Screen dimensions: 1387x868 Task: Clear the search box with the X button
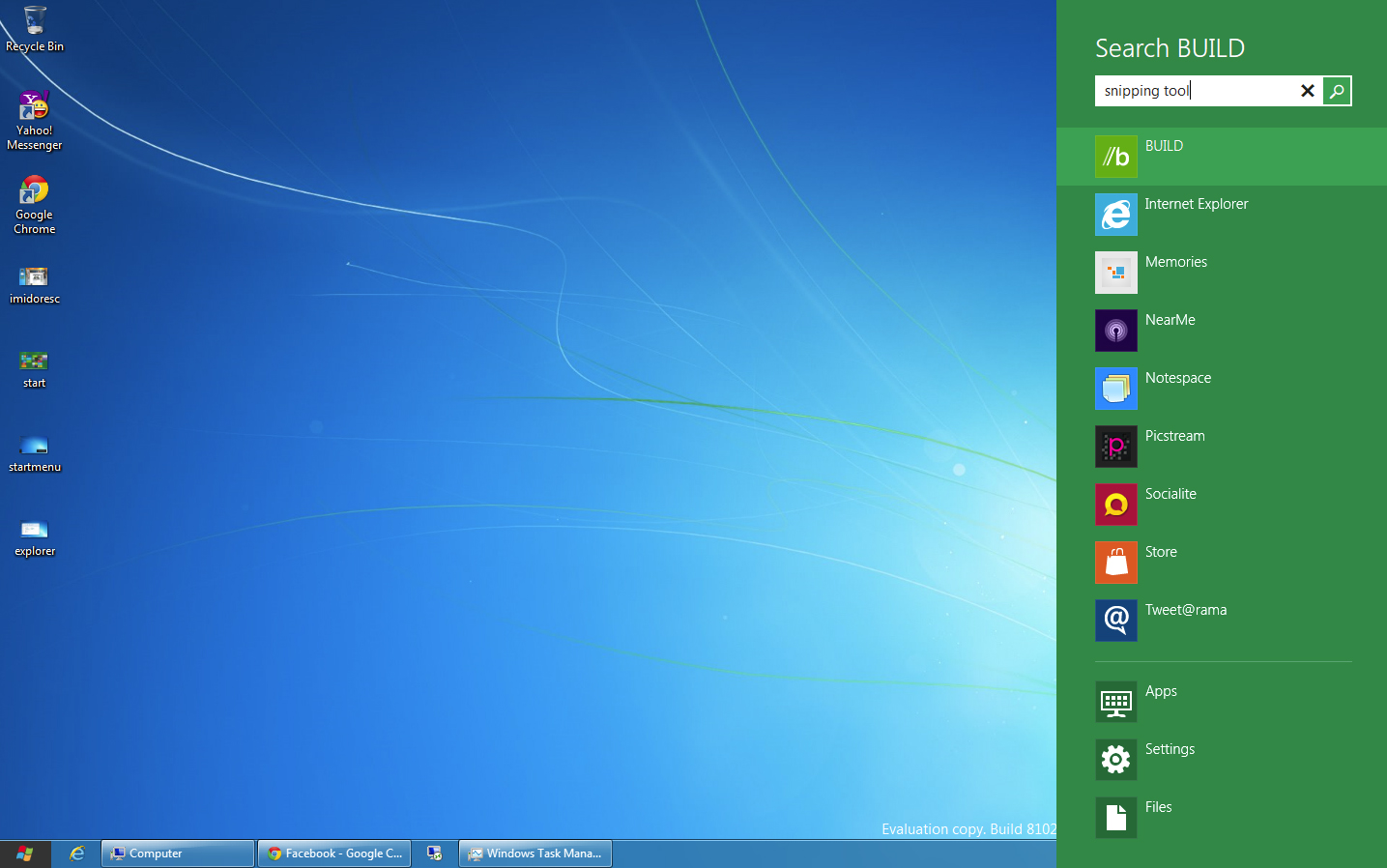coord(1307,91)
